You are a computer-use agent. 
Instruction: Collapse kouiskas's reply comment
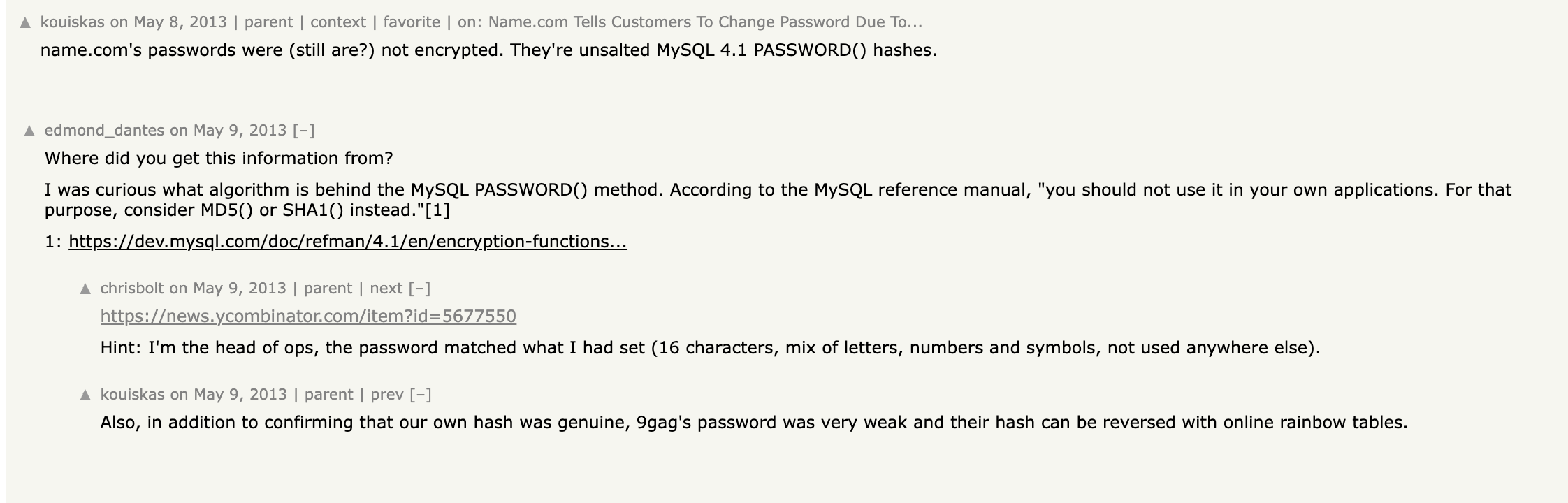click(x=420, y=395)
